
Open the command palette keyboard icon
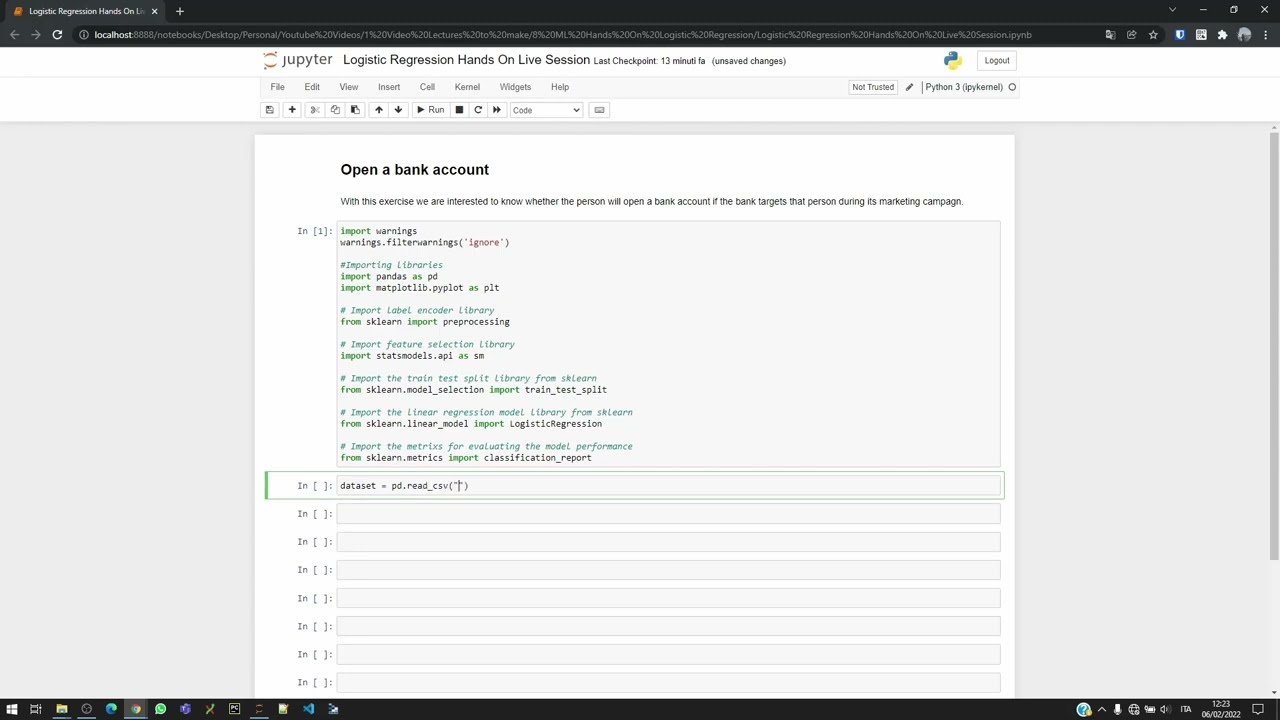(x=599, y=110)
